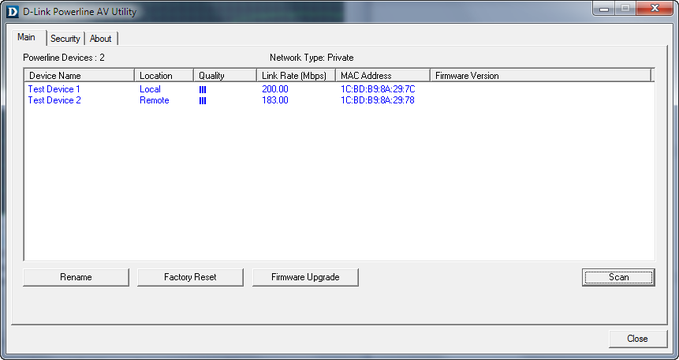Select the Main tab
Viewport: 679px width, 360px height.
point(26,37)
